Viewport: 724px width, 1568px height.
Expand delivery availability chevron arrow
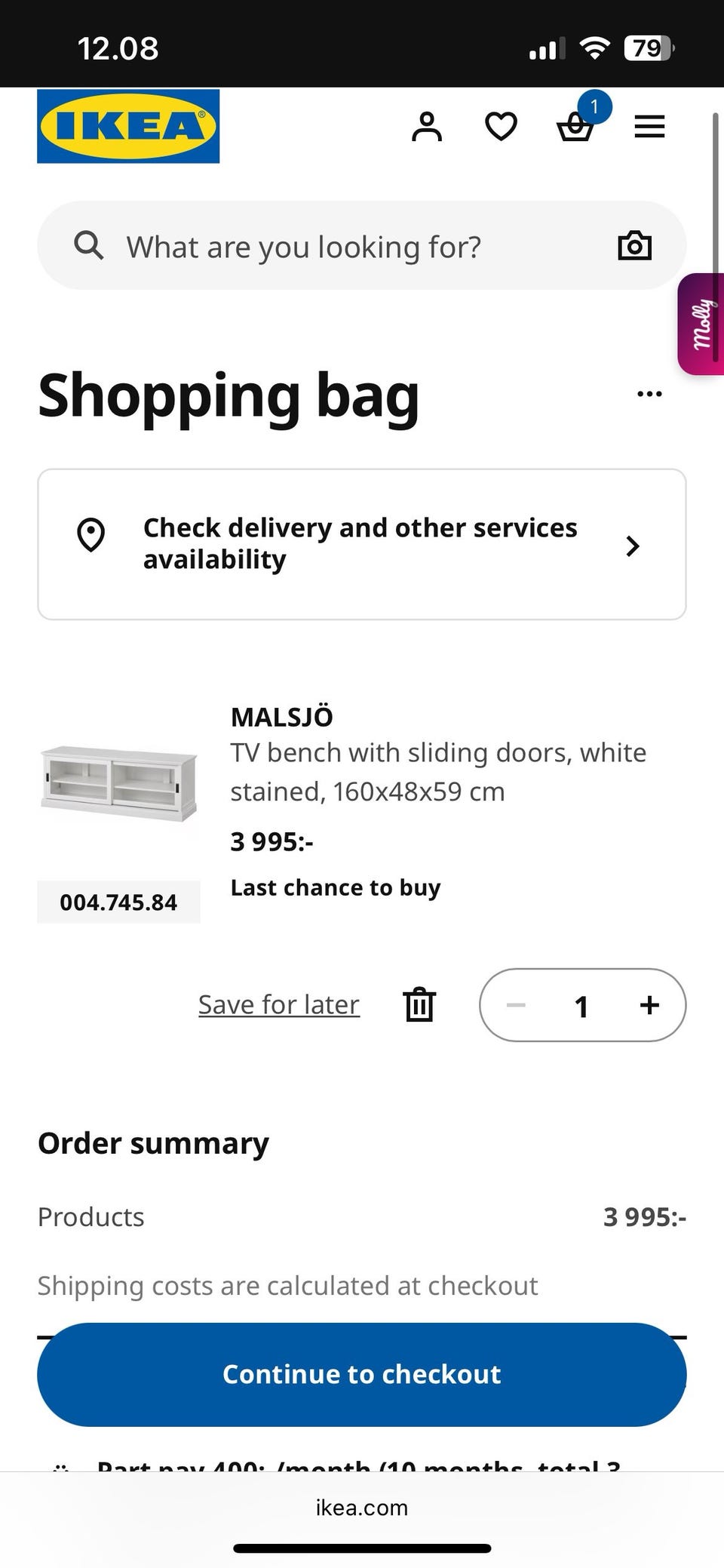[633, 546]
